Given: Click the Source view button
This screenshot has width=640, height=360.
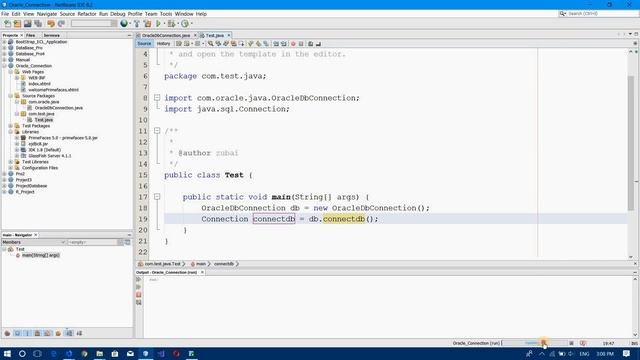Looking at the screenshot, I should coord(144,44).
